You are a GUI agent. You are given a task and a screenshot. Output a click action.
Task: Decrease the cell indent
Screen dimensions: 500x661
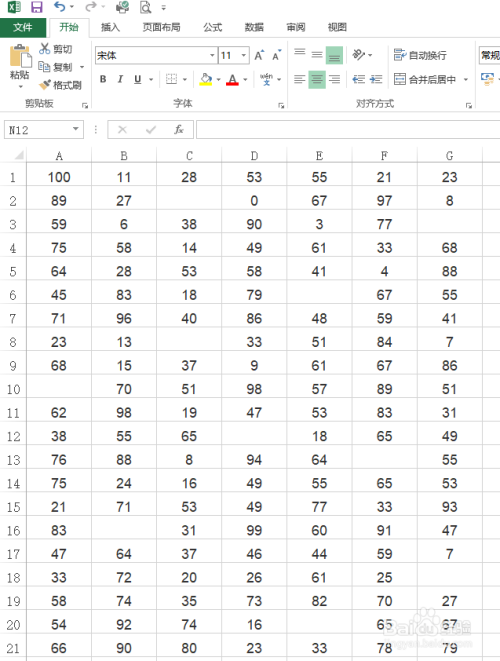(359, 79)
